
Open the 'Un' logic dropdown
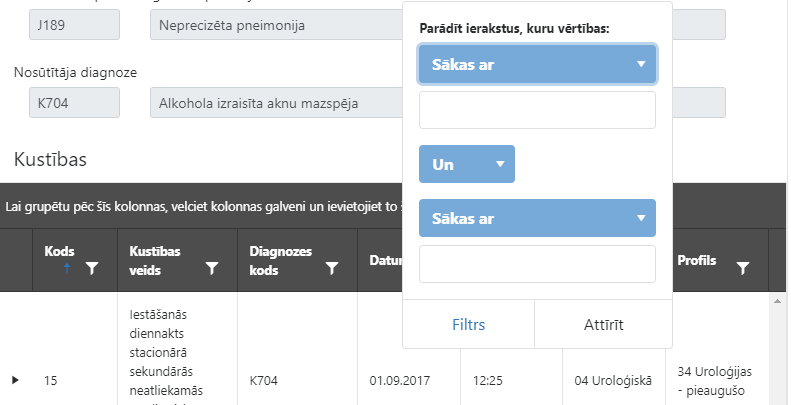tap(467, 164)
